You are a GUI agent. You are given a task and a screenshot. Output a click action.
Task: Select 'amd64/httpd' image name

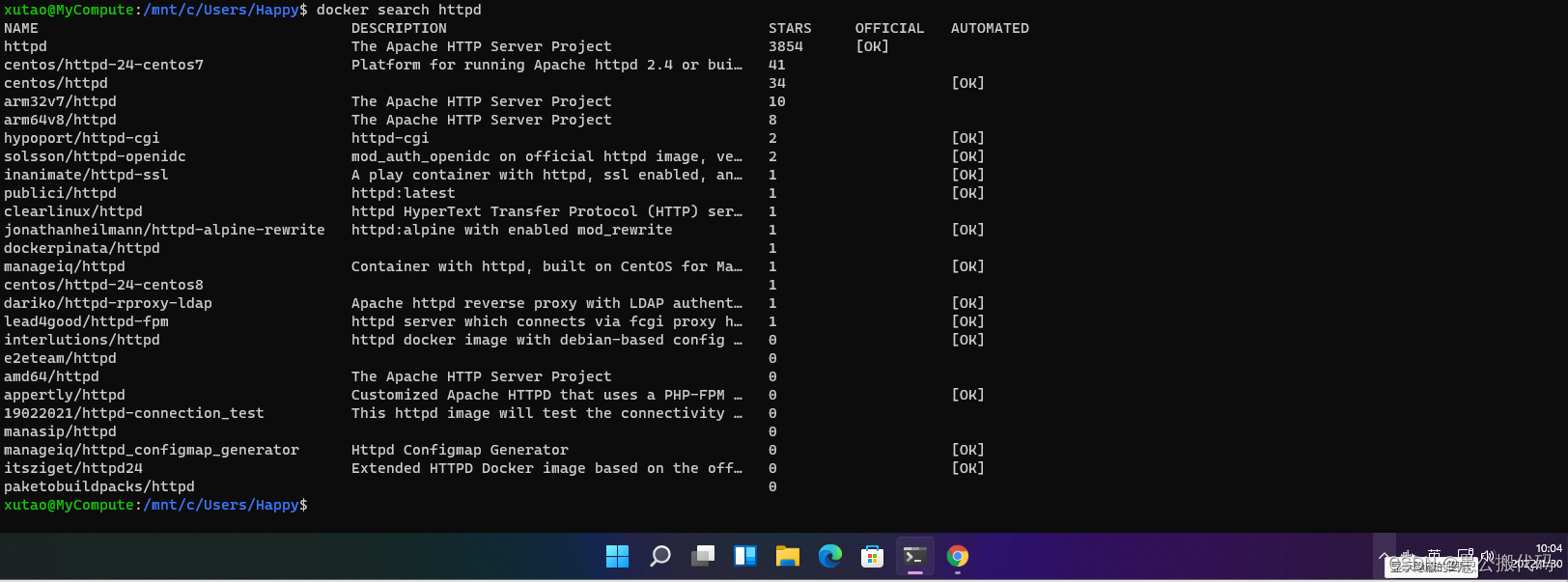click(x=51, y=376)
